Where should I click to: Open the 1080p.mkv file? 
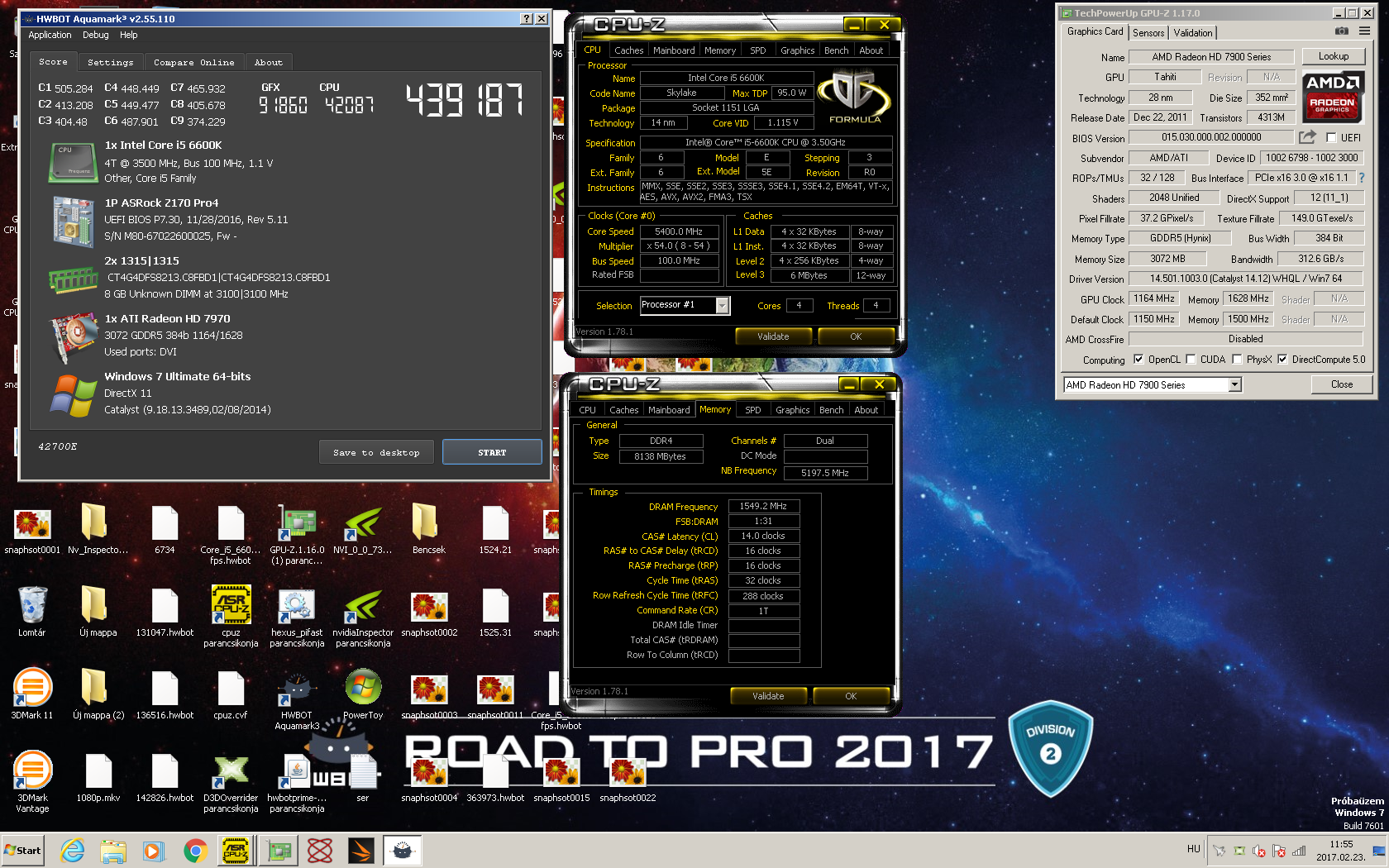tap(98, 777)
